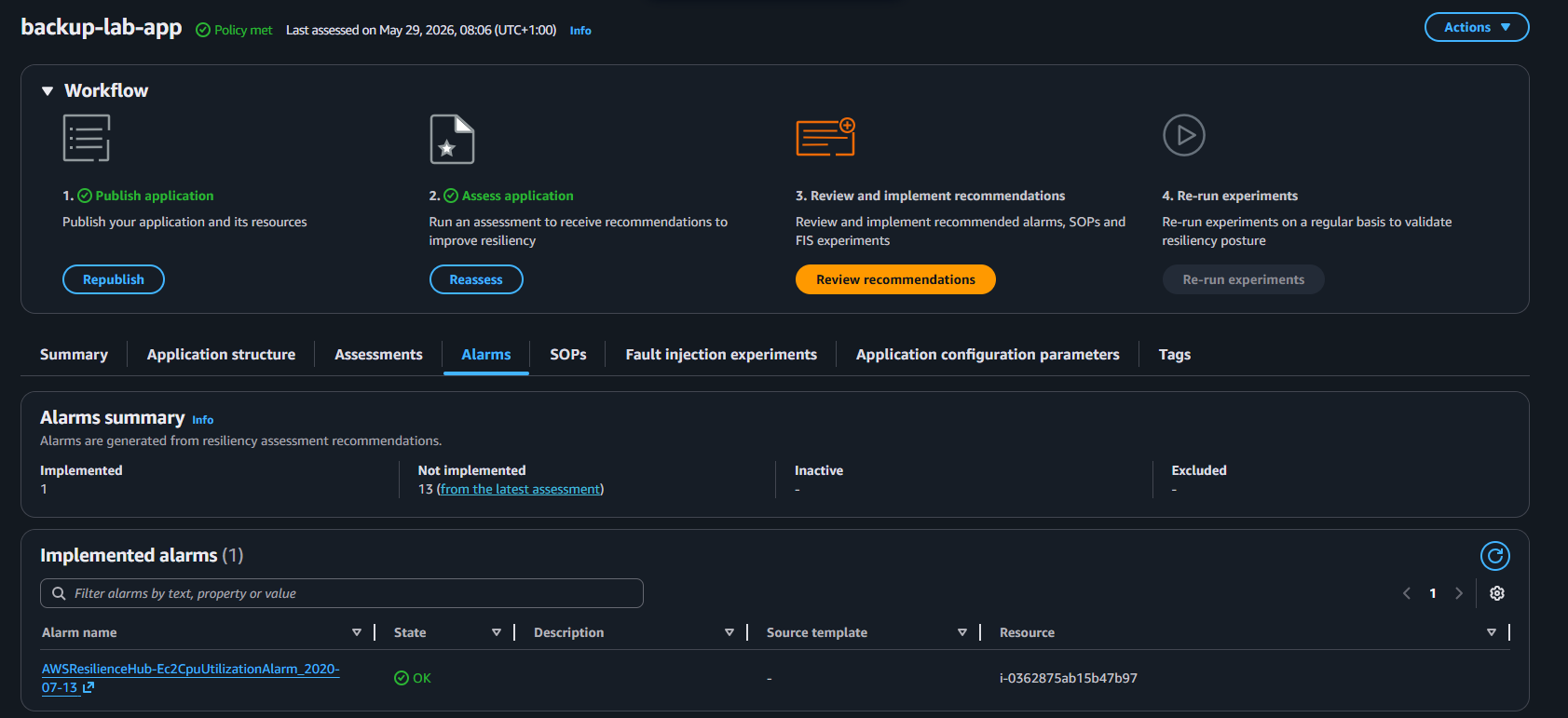Click the green check beside Publish application
Screen dimensions: 1568x718
[x=85, y=196]
